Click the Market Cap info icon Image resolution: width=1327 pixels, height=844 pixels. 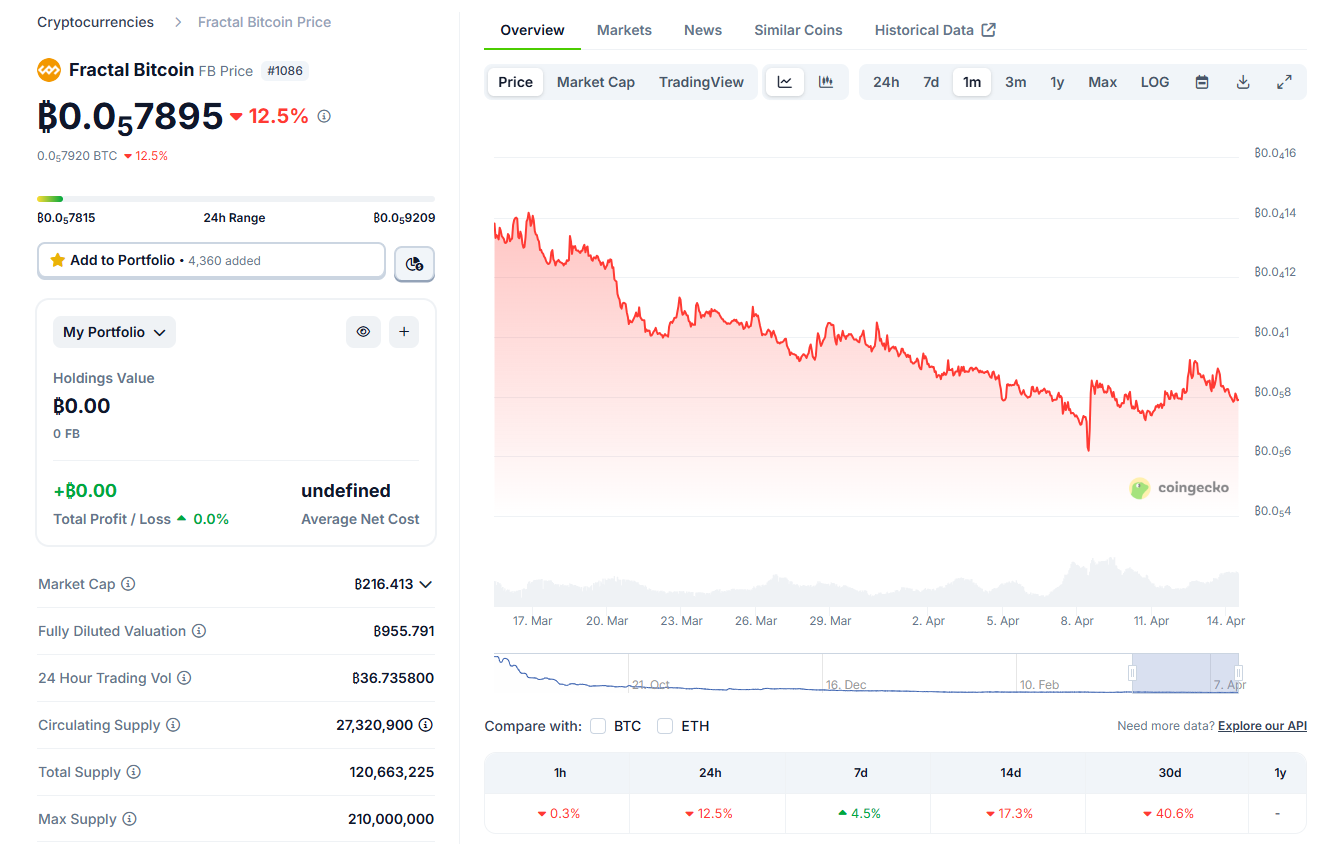[128, 584]
